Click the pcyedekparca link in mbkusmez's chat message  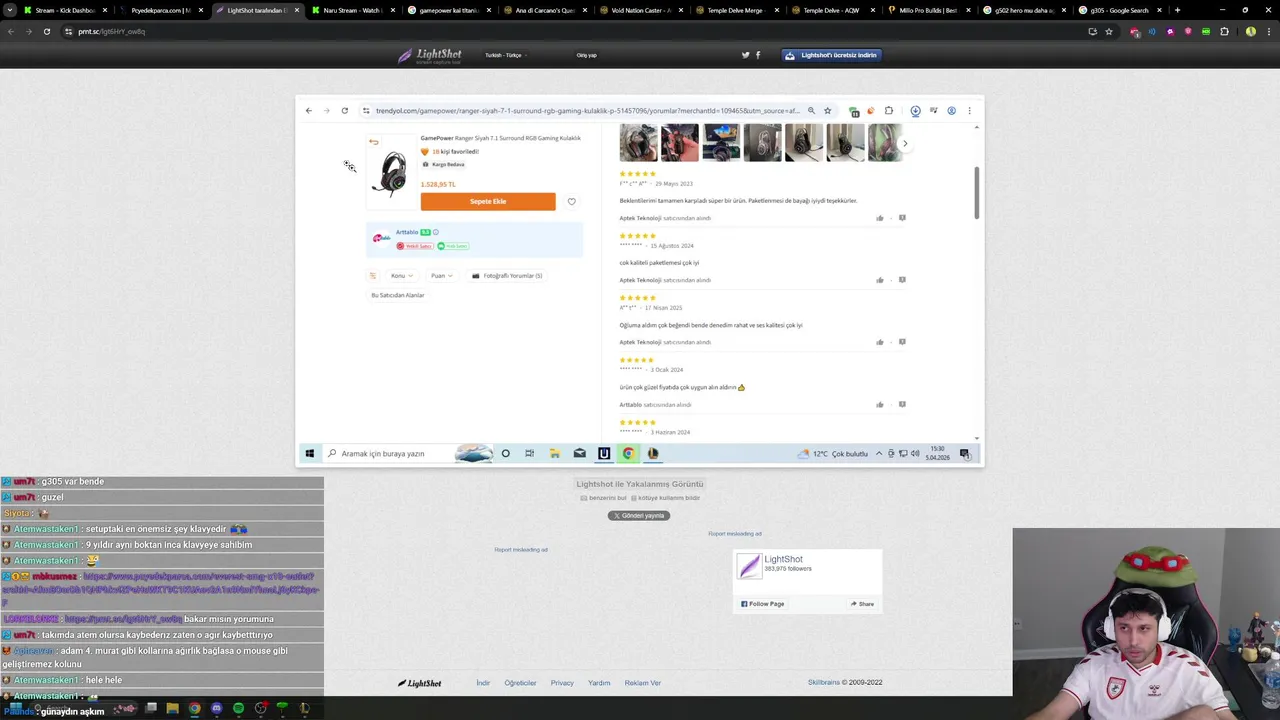point(160,589)
